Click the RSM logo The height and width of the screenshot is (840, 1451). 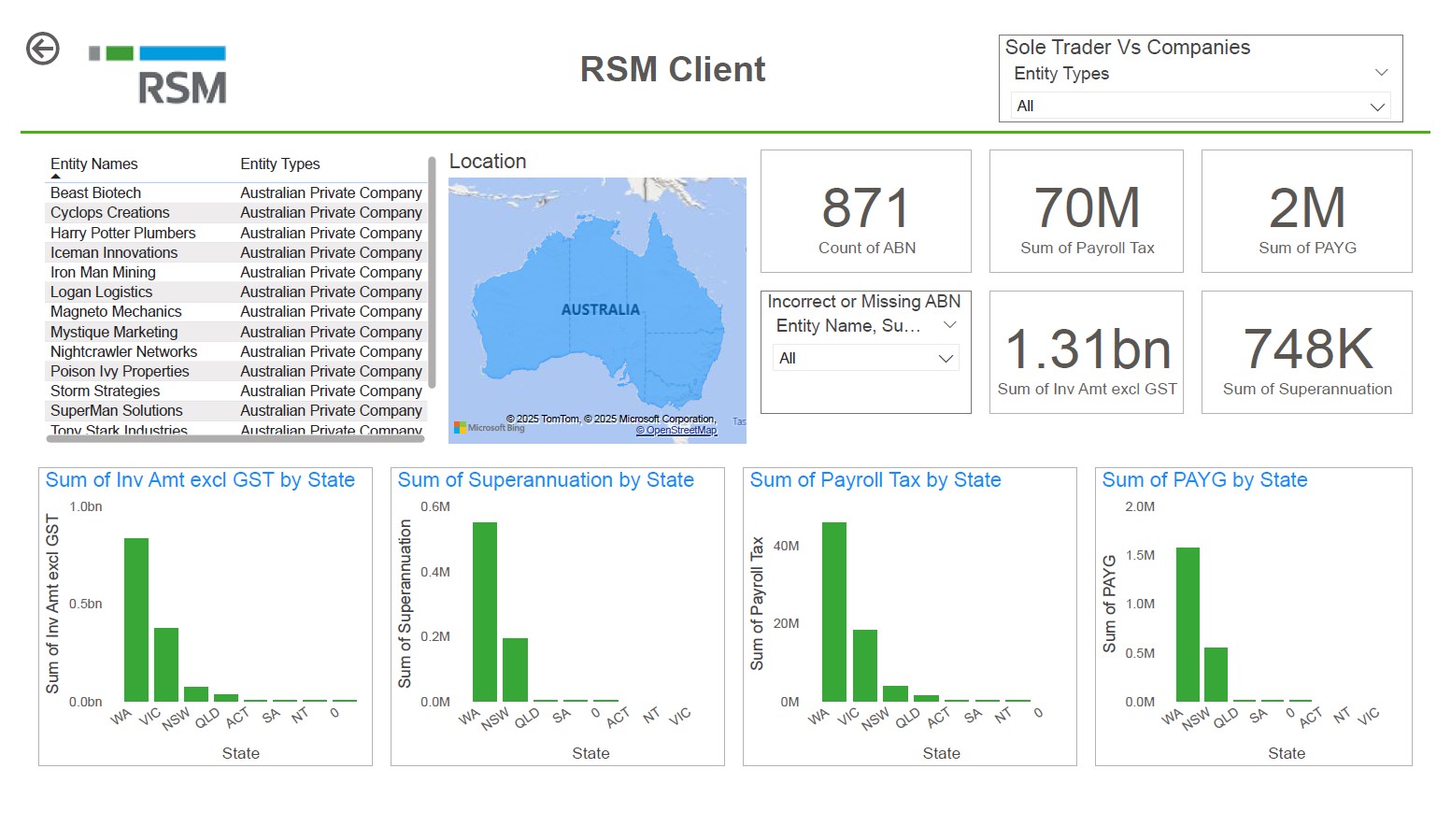(x=159, y=74)
